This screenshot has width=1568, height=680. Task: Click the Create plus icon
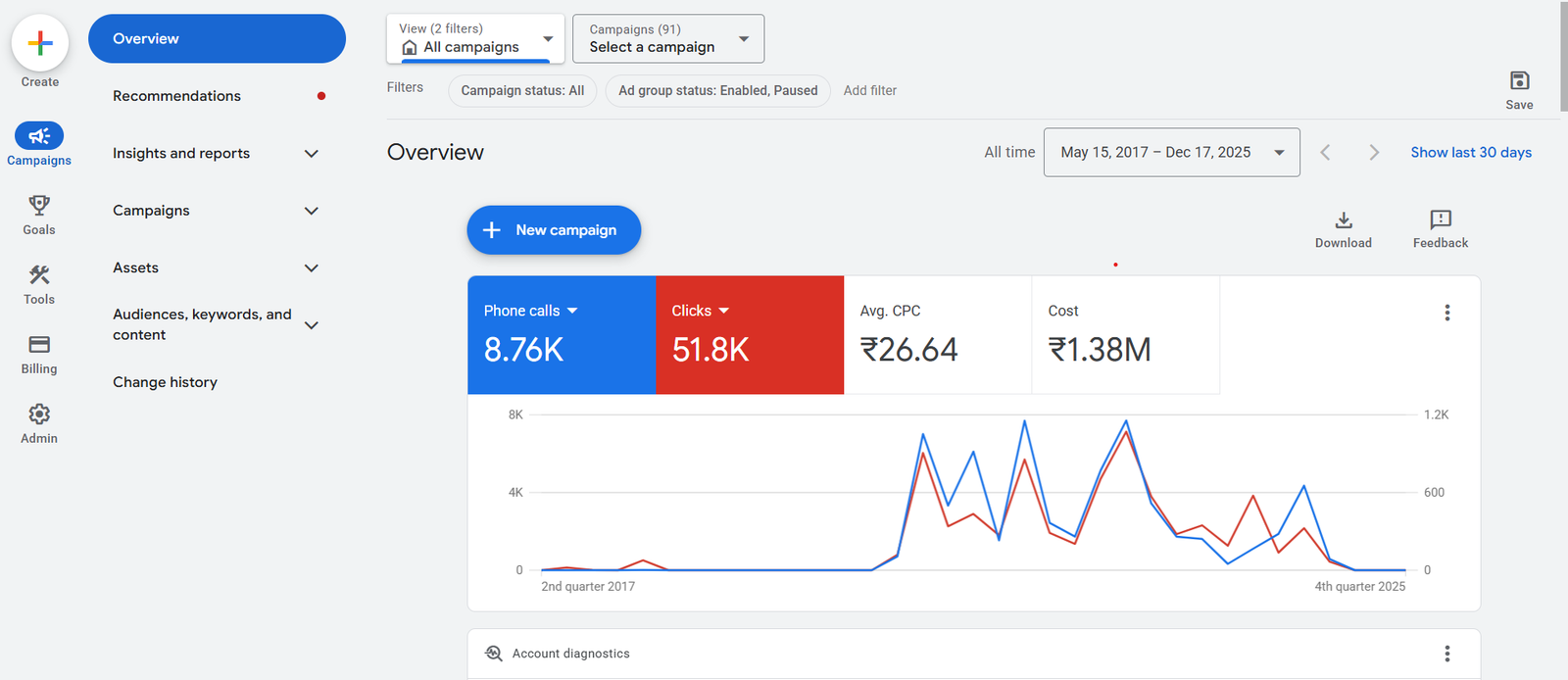point(40,43)
